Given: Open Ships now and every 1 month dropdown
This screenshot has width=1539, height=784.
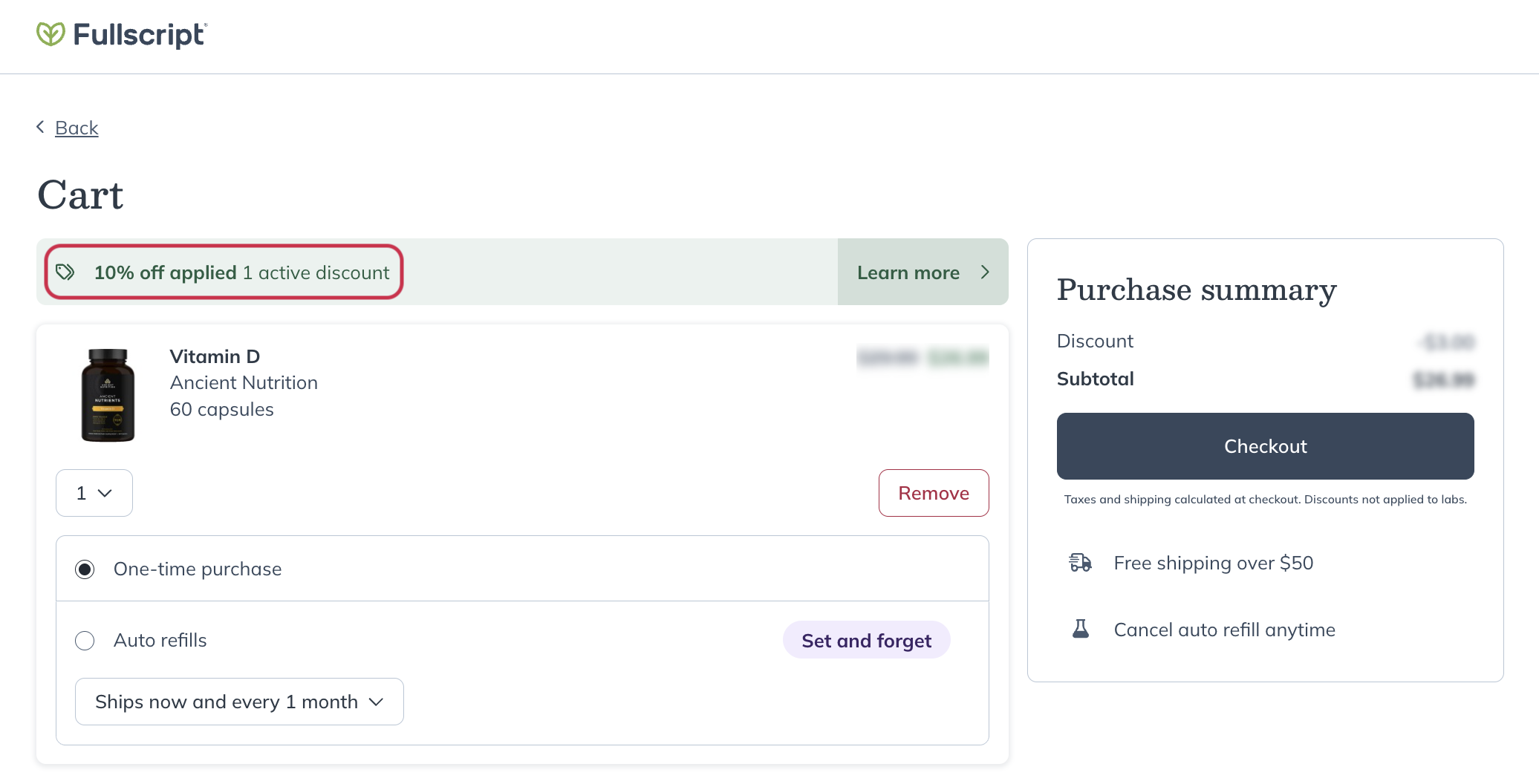Looking at the screenshot, I should click(239, 702).
